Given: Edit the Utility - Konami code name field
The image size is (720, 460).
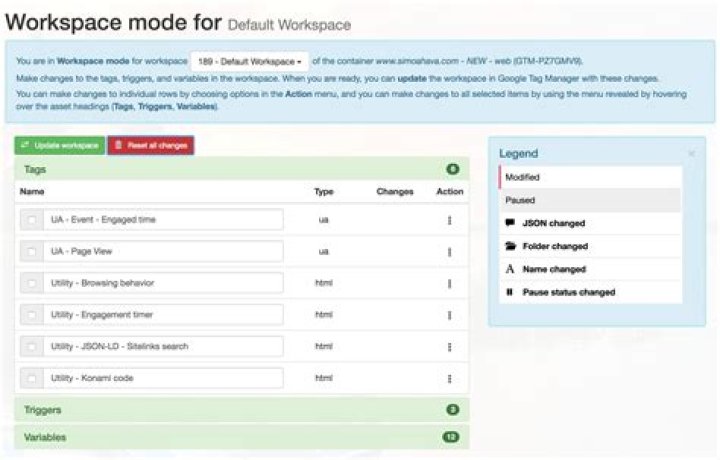Looking at the screenshot, I should point(163,378).
